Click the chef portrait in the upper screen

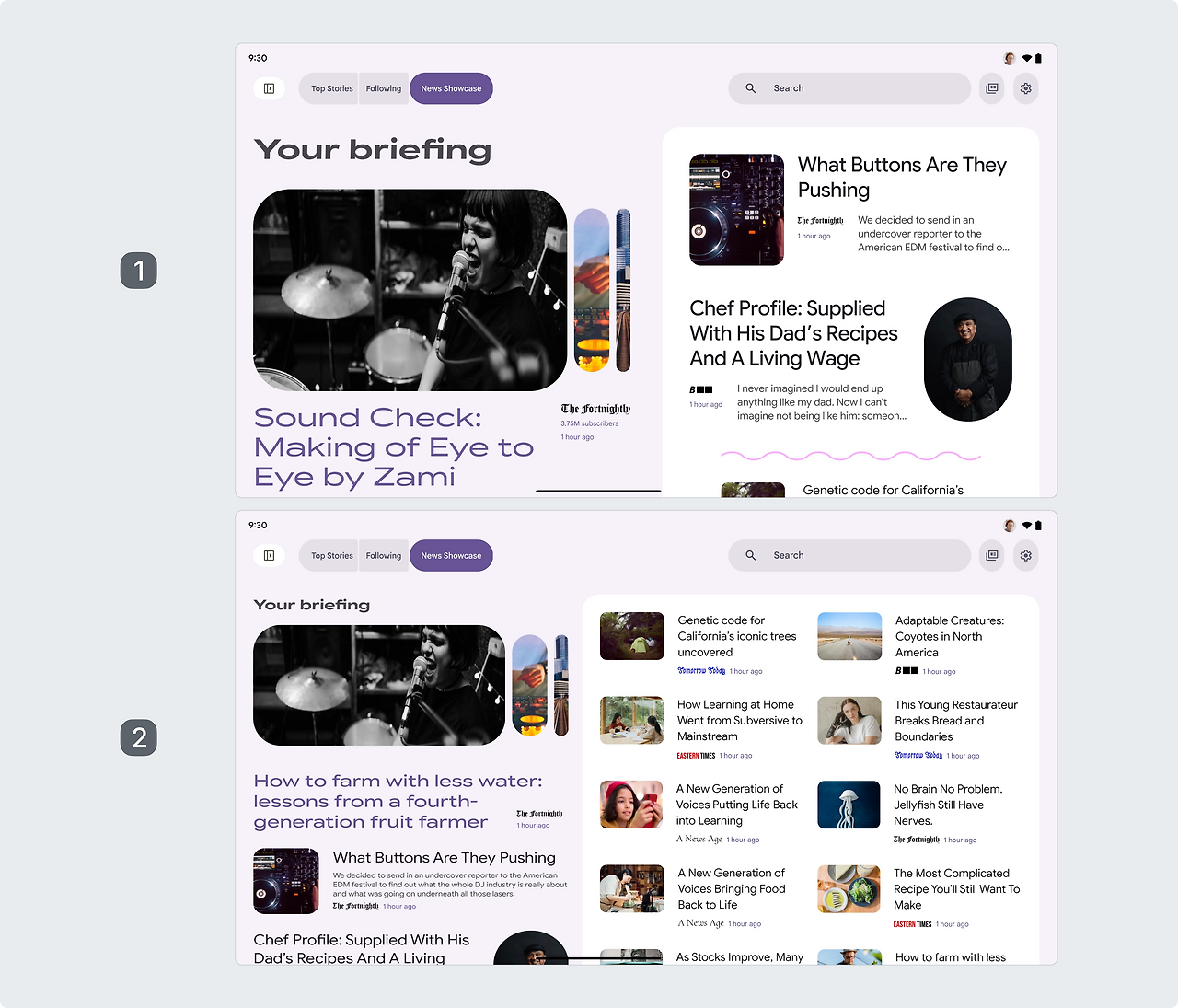coord(968,359)
